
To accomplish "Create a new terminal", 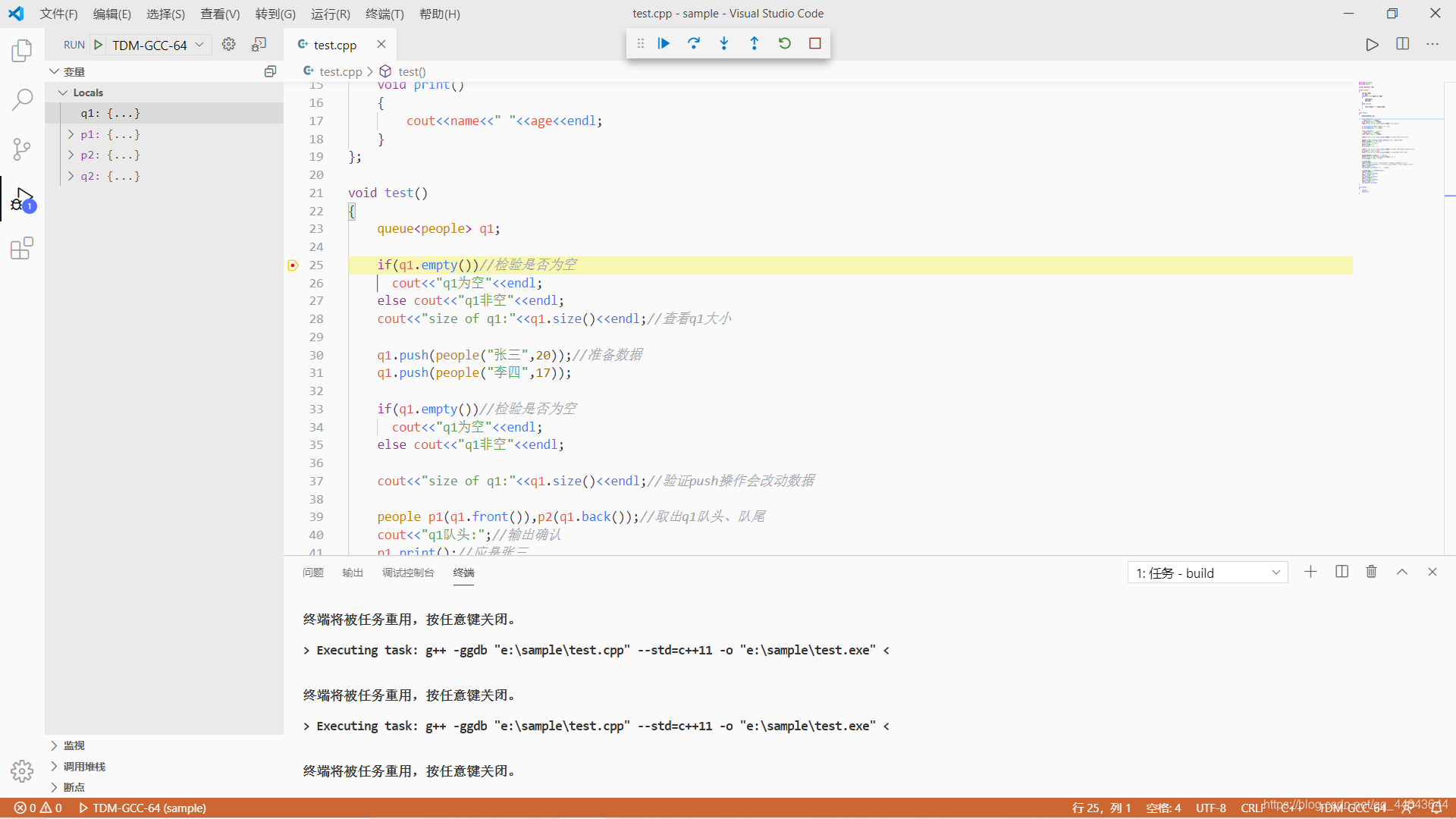I will click(x=1310, y=572).
